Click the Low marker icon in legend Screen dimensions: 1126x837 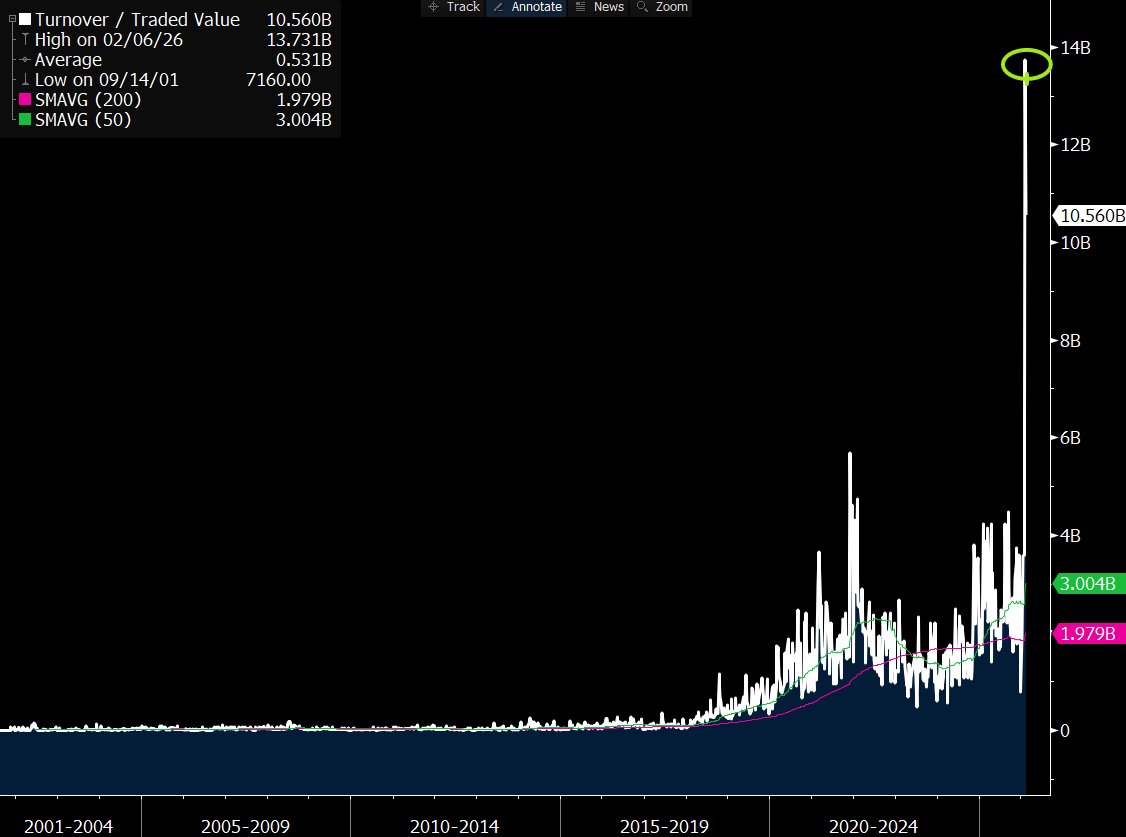(x=25, y=80)
